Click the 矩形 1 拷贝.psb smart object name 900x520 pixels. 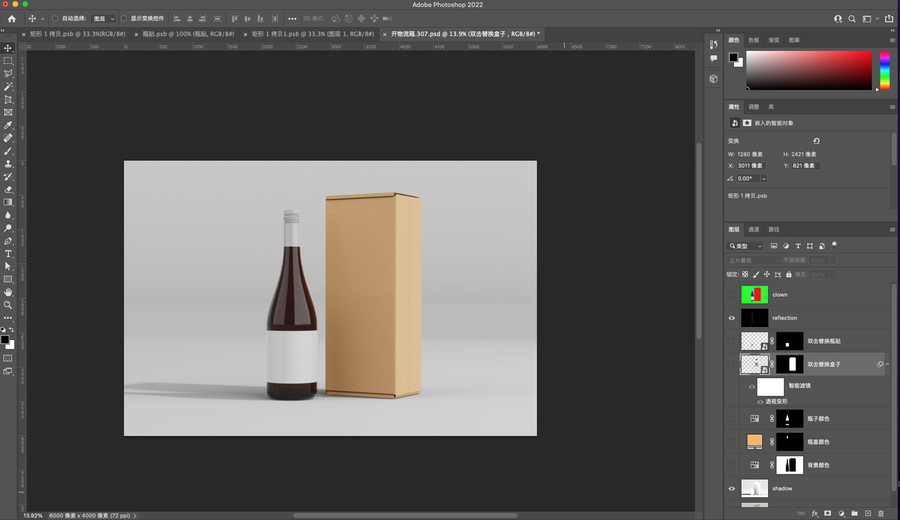pyautogui.click(x=747, y=196)
